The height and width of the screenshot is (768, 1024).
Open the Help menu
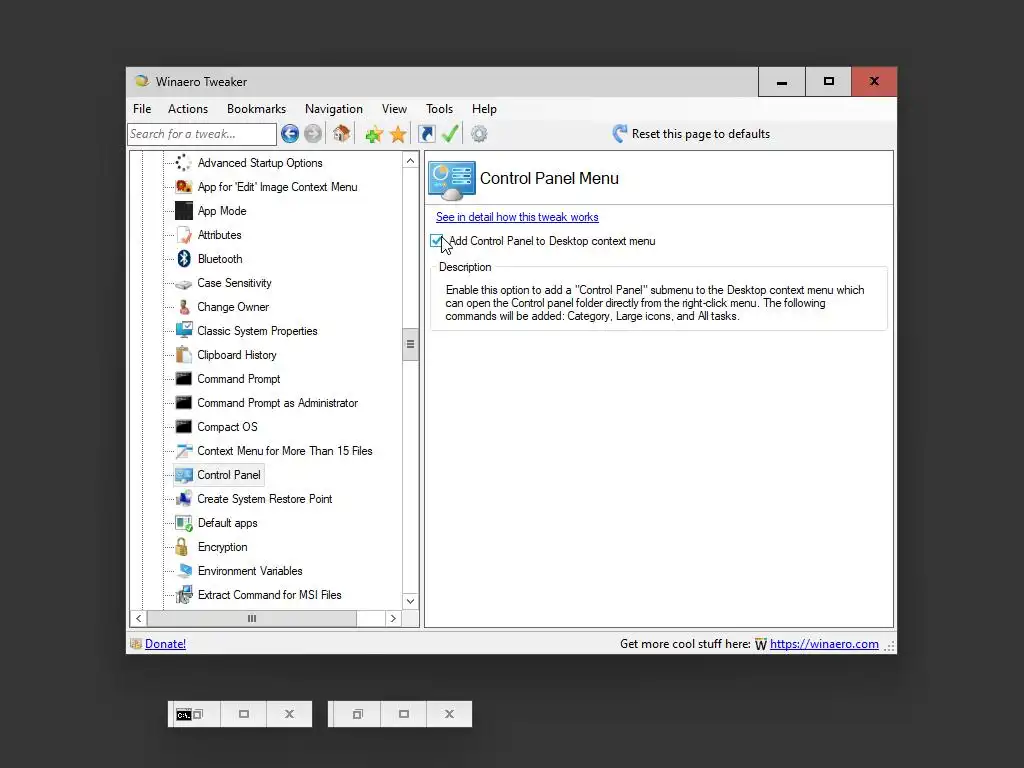click(484, 109)
